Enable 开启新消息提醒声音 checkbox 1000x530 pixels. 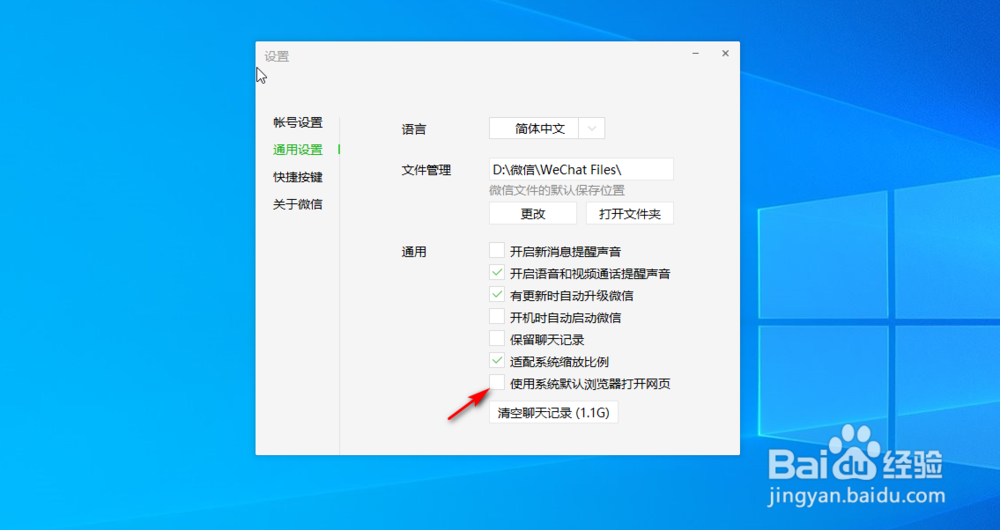coord(497,250)
